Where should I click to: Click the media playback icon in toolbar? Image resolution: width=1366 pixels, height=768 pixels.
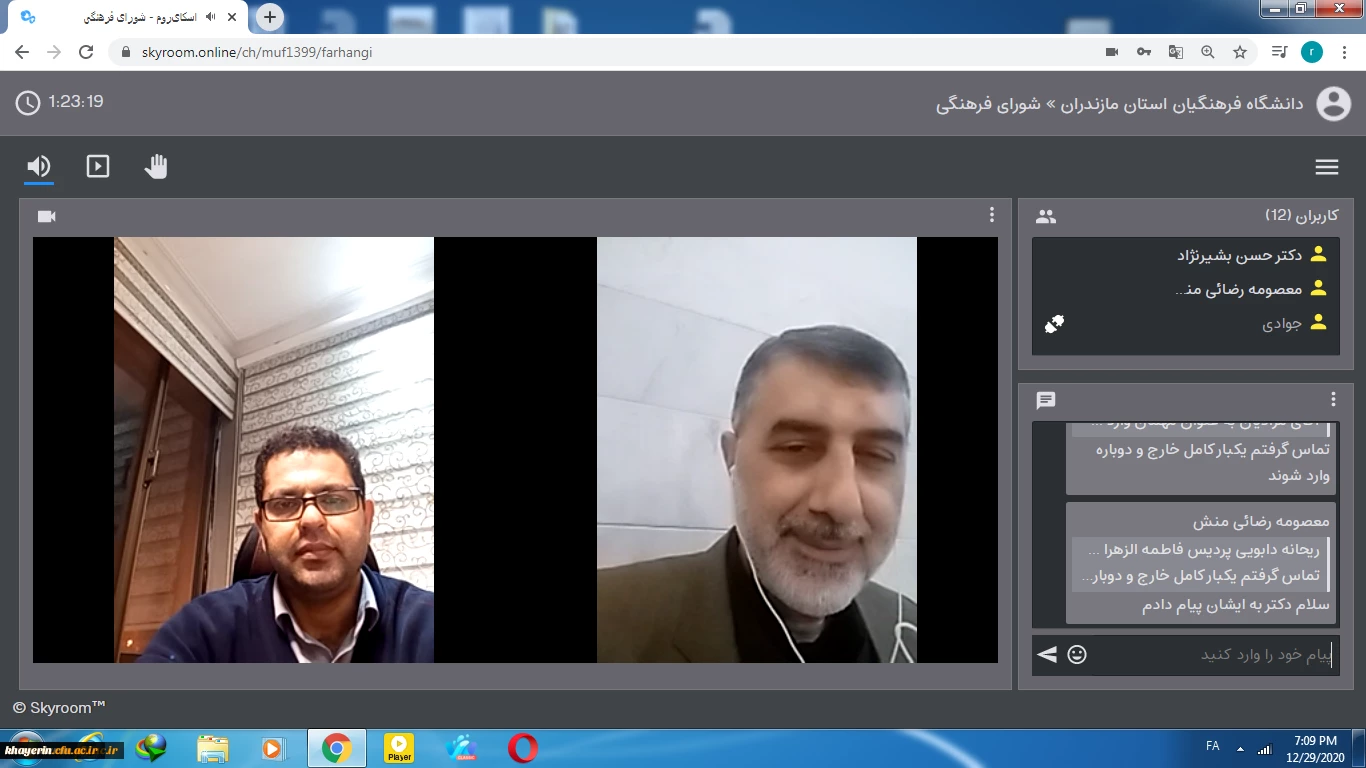[98, 166]
